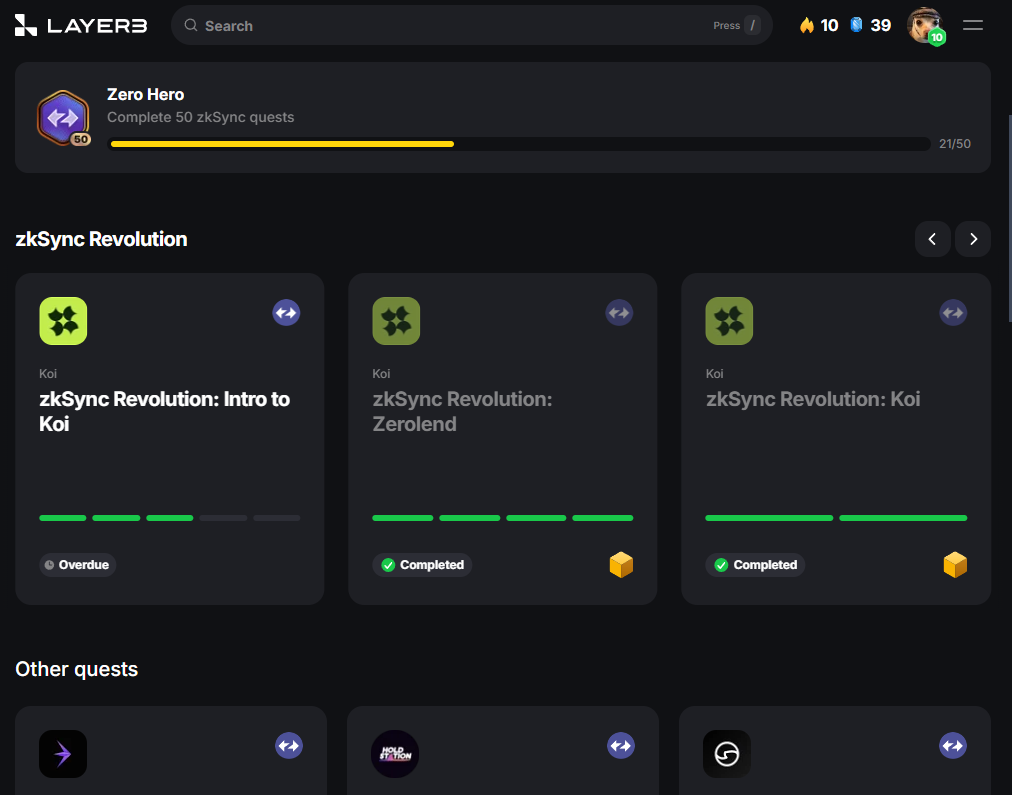Open the user profile avatar
The width and height of the screenshot is (1012, 795).
click(924, 25)
